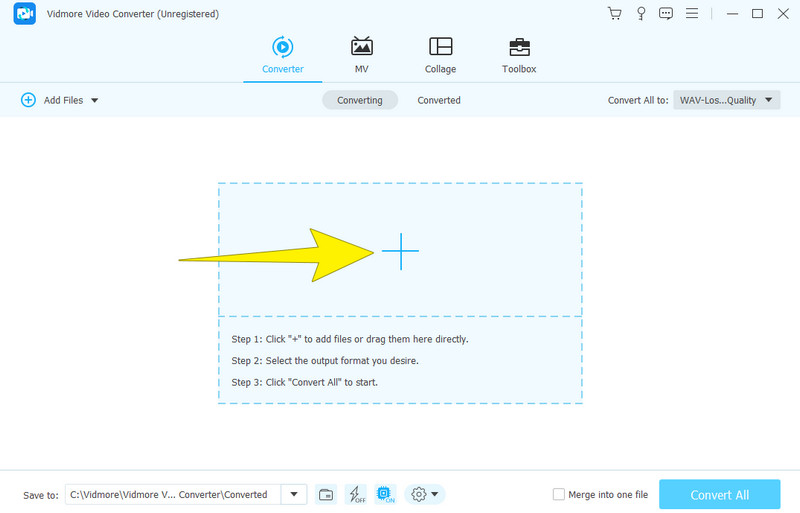Switch to the Collage tab
The image size is (800, 513).
point(440,56)
